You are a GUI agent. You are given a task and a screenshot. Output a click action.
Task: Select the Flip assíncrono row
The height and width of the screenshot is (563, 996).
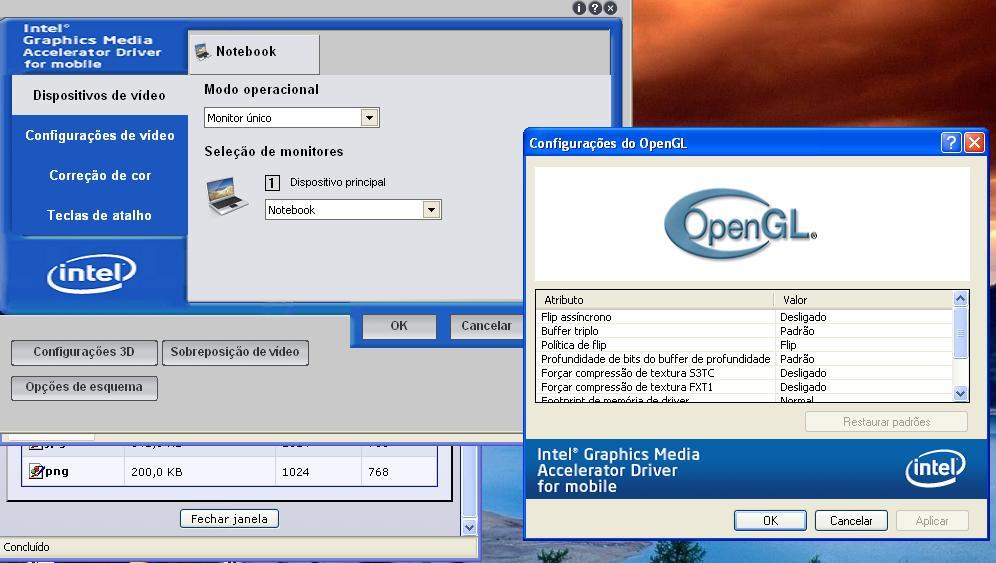point(745,317)
